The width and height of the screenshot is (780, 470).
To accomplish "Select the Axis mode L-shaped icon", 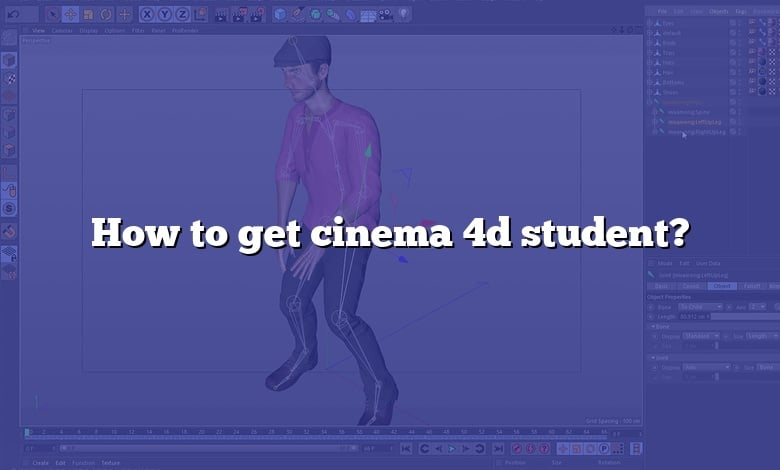I will (x=9, y=173).
